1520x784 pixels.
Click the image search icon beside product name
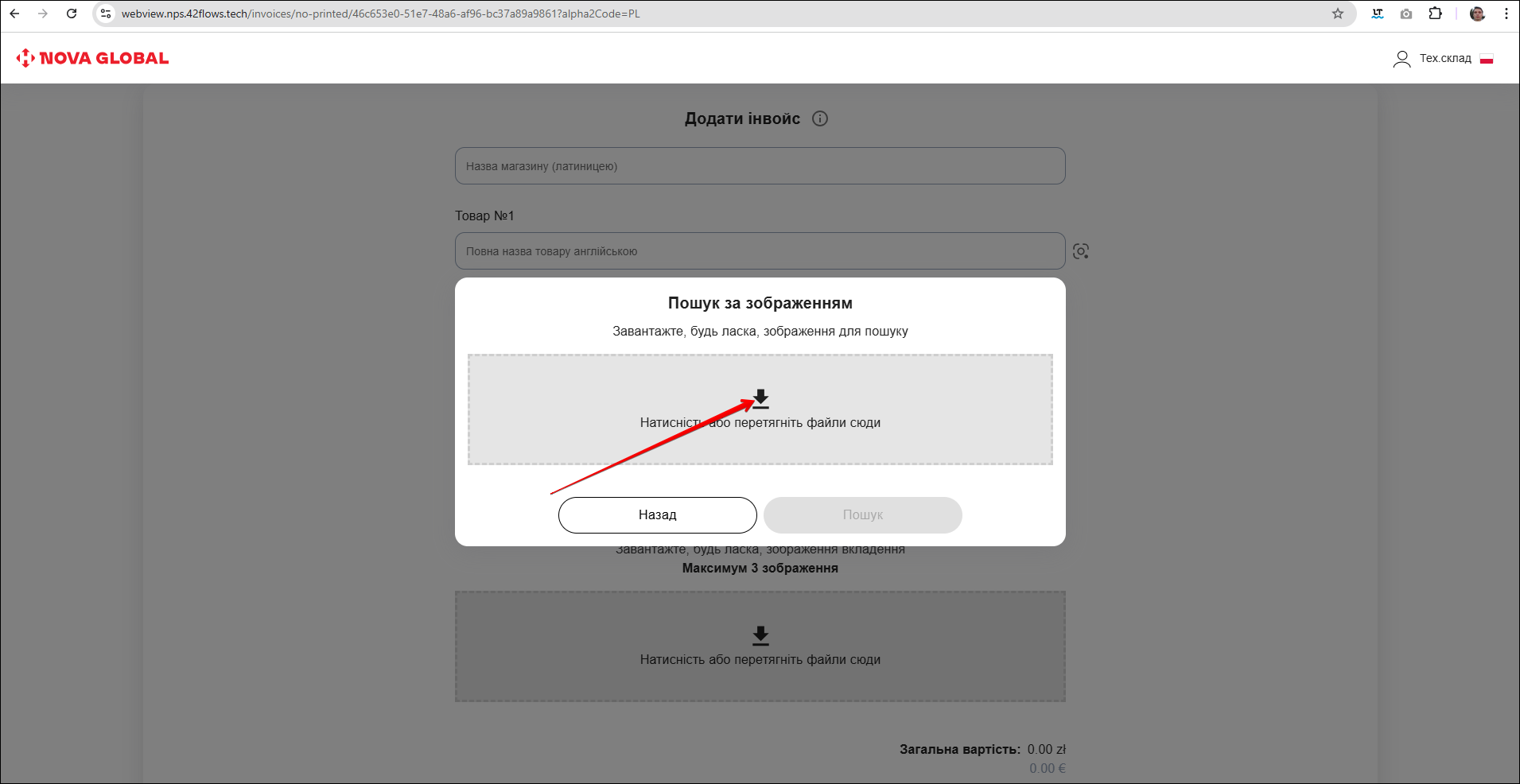[x=1080, y=251]
